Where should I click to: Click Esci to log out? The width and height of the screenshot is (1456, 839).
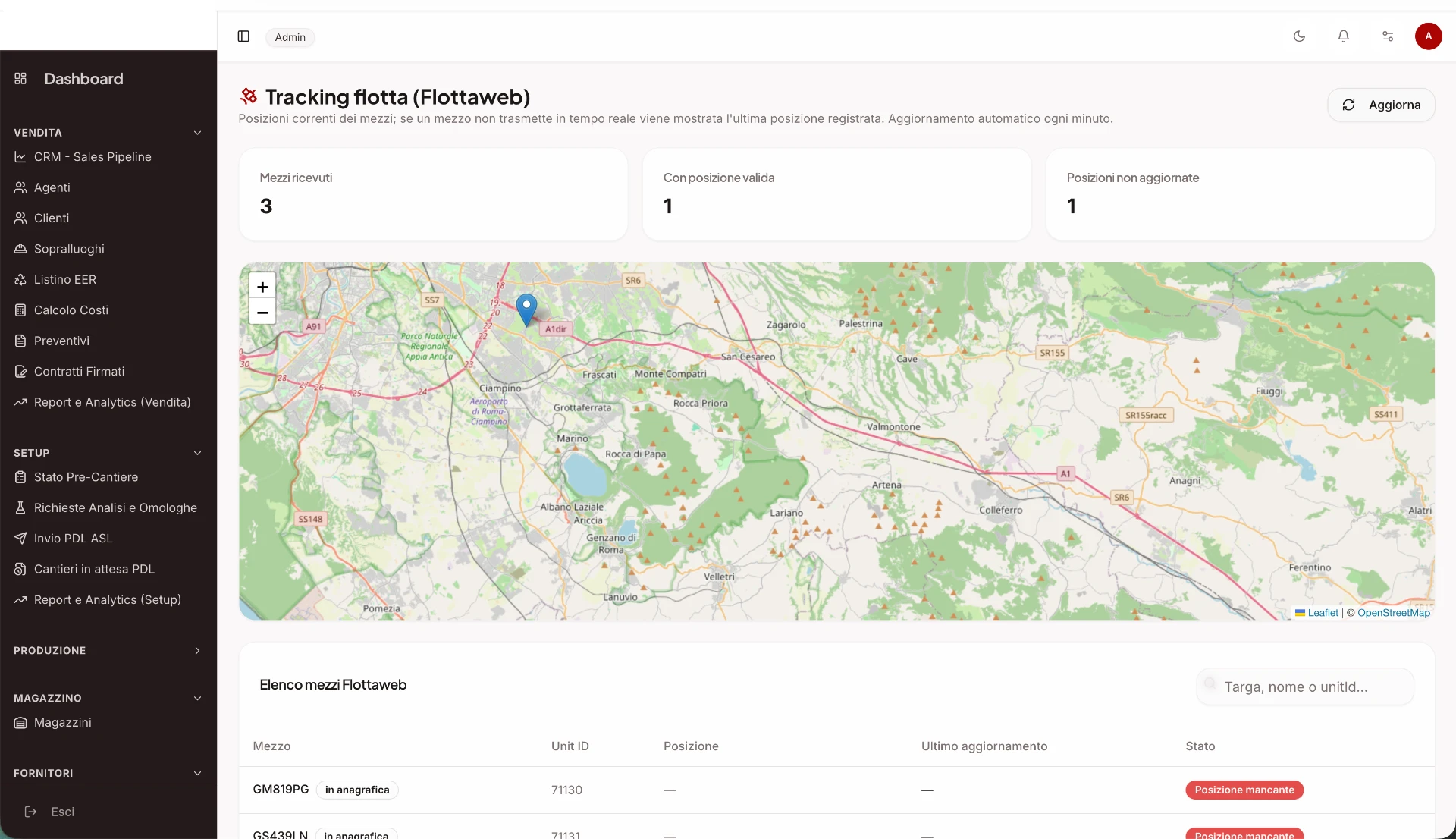[63, 812]
